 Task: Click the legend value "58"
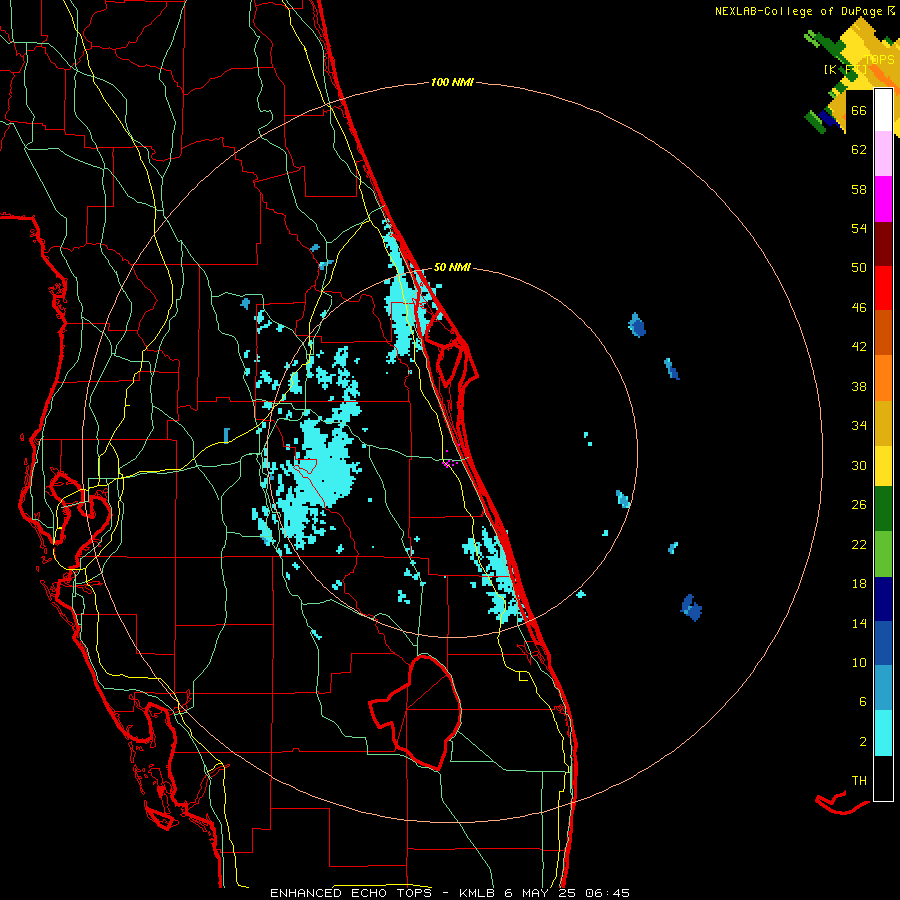pos(859,189)
